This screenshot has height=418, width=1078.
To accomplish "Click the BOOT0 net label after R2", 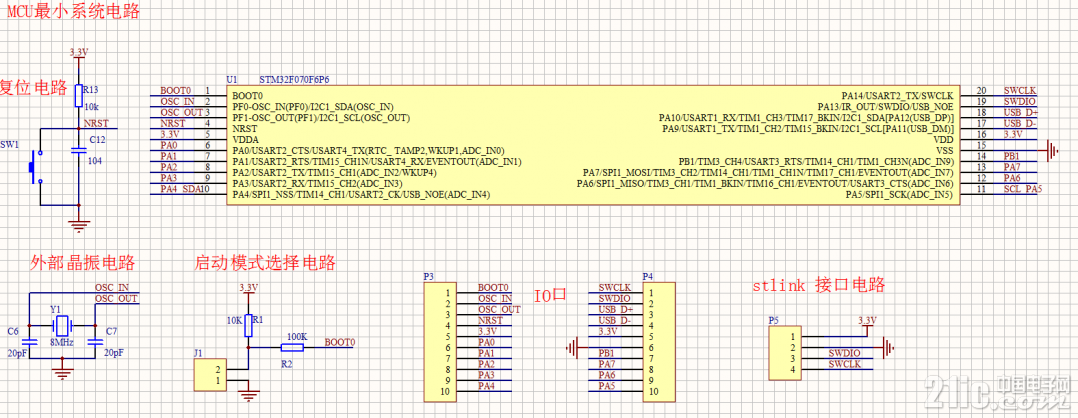I will tap(340, 342).
